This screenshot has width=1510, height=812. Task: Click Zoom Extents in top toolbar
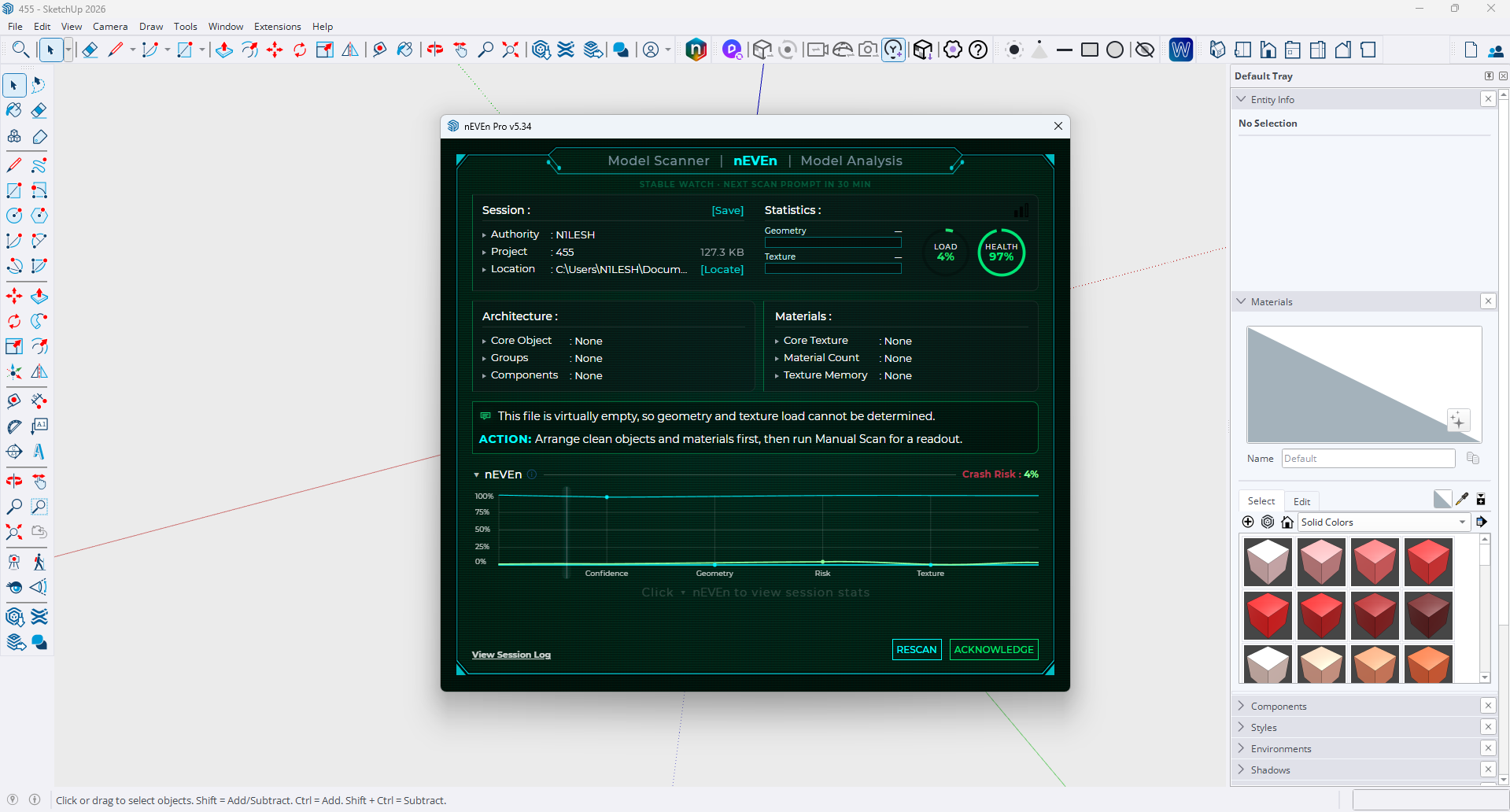pos(511,50)
